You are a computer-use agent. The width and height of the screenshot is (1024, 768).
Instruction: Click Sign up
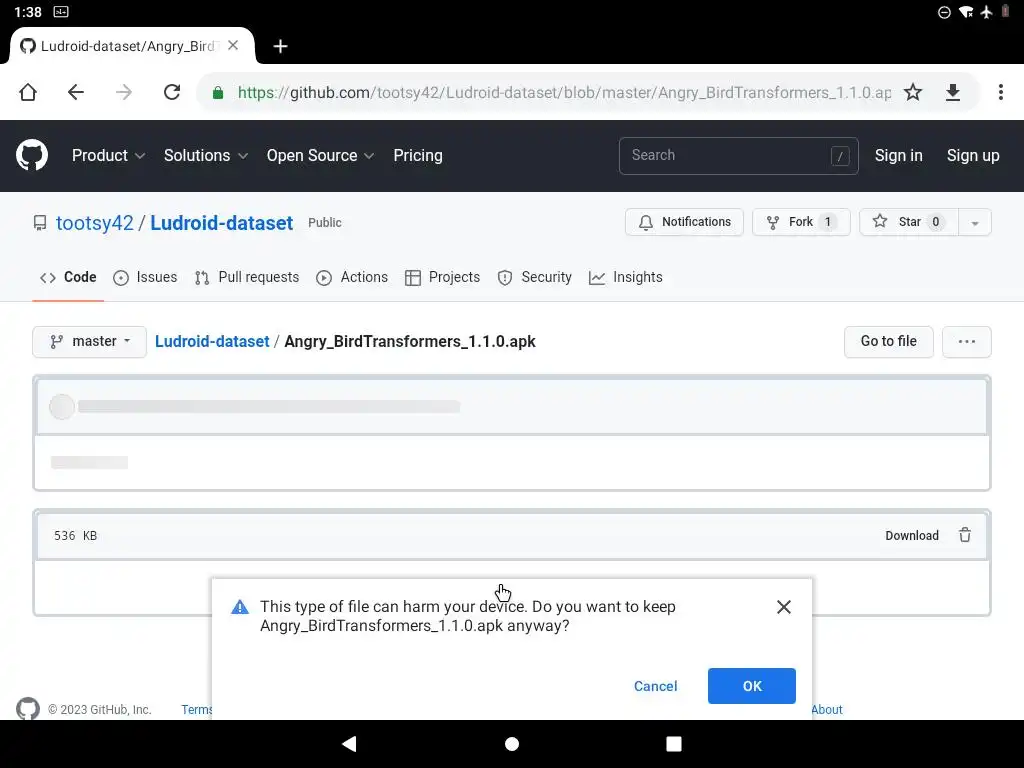(973, 155)
